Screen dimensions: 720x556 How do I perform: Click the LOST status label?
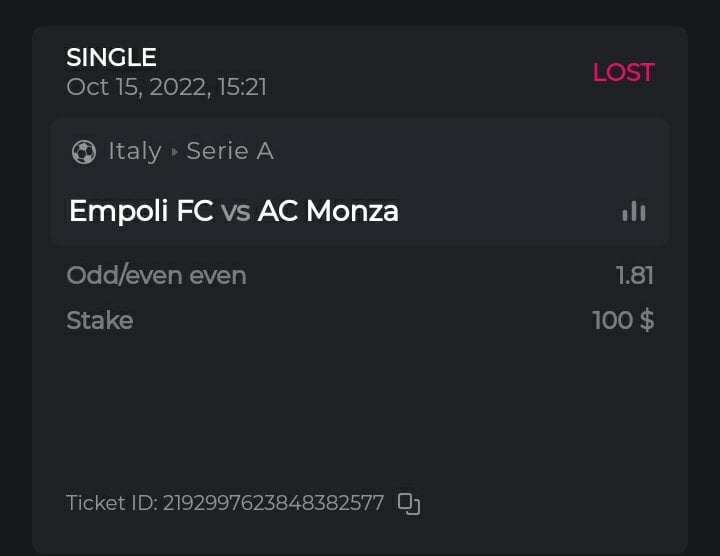click(x=623, y=72)
